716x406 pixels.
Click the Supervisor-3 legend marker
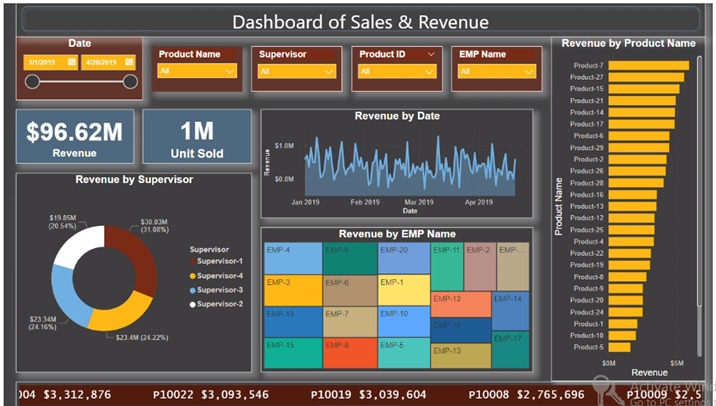[x=192, y=289]
